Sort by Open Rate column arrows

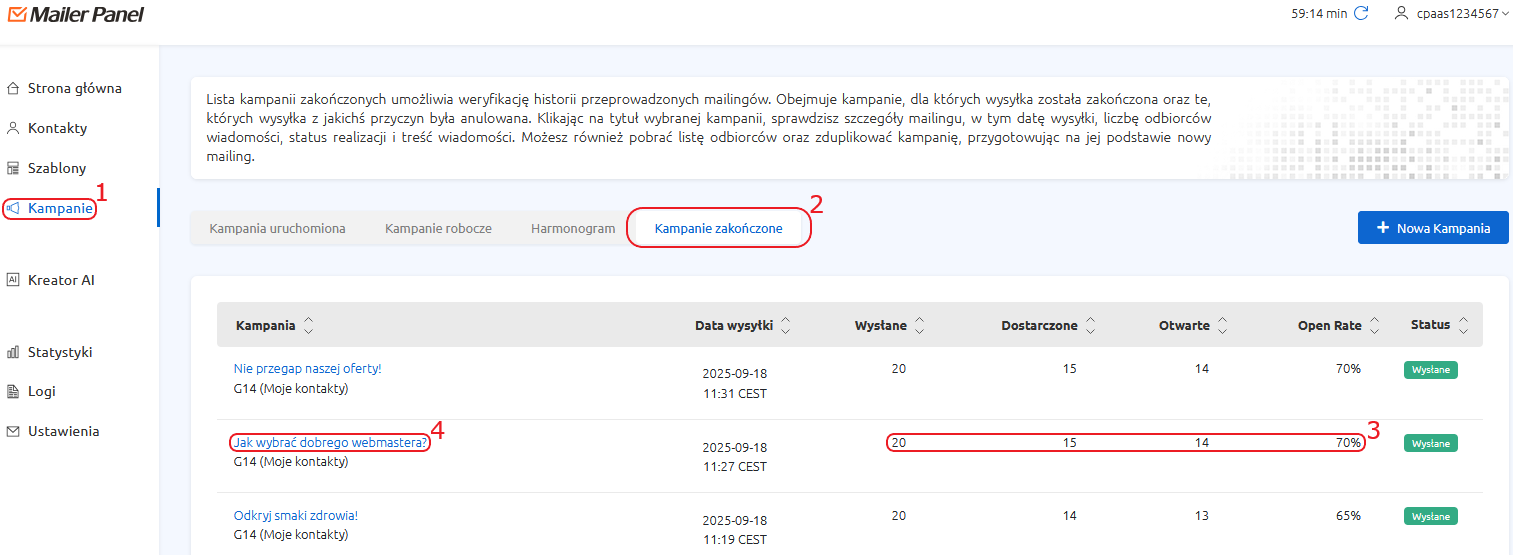(1375, 325)
